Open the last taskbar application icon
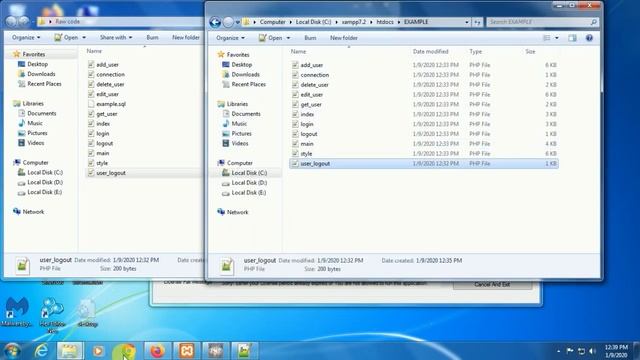This screenshot has width=640, height=360. [x=244, y=351]
